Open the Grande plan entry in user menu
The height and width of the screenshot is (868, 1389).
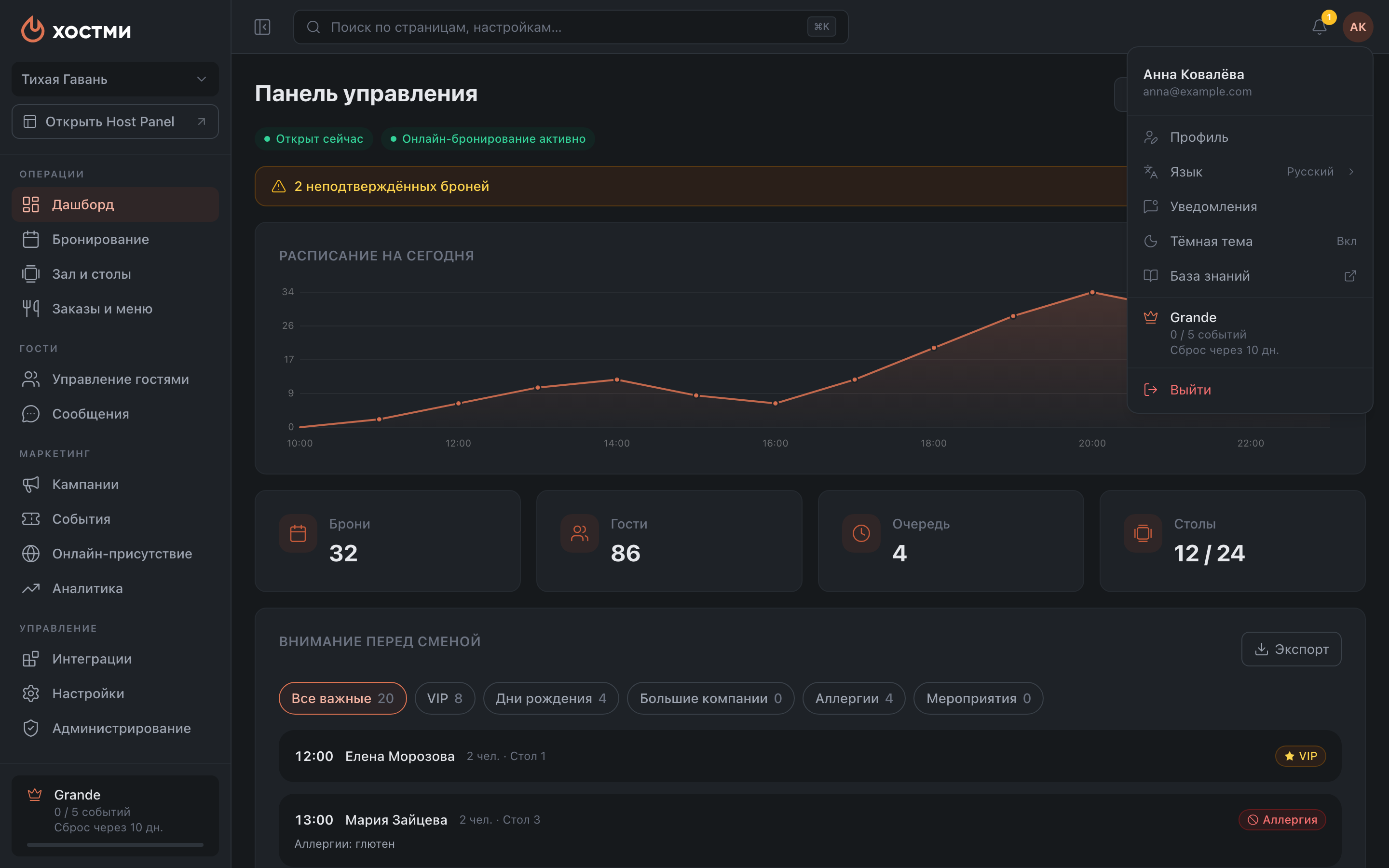click(x=1250, y=333)
